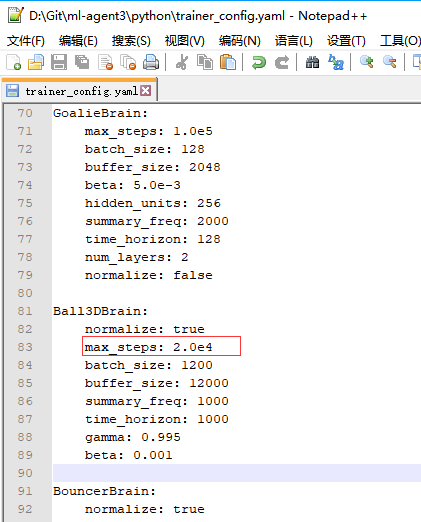This screenshot has width=421, height=522.
Task: Click the Print toolbar icon
Action: point(151,62)
